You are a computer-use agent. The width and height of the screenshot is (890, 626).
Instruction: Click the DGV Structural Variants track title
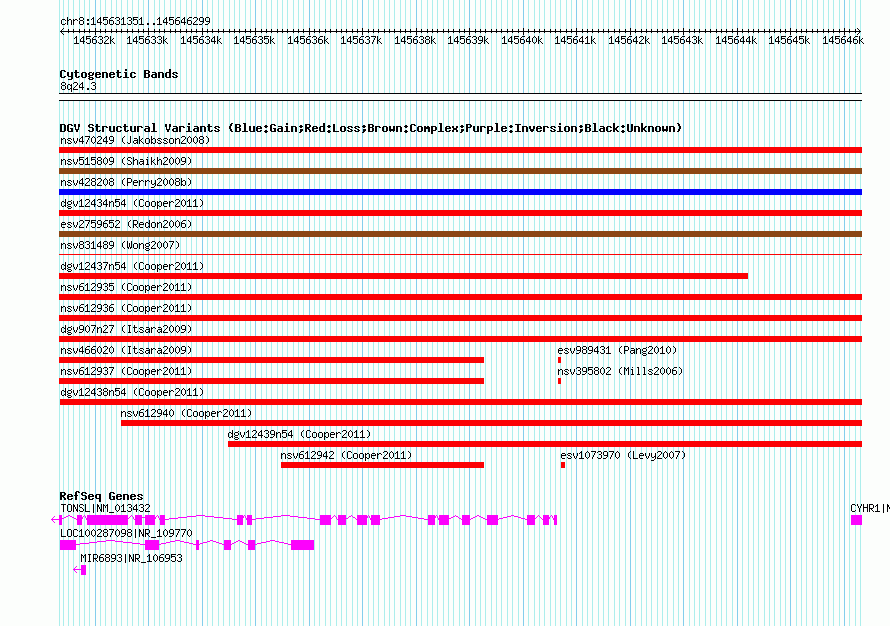click(371, 128)
